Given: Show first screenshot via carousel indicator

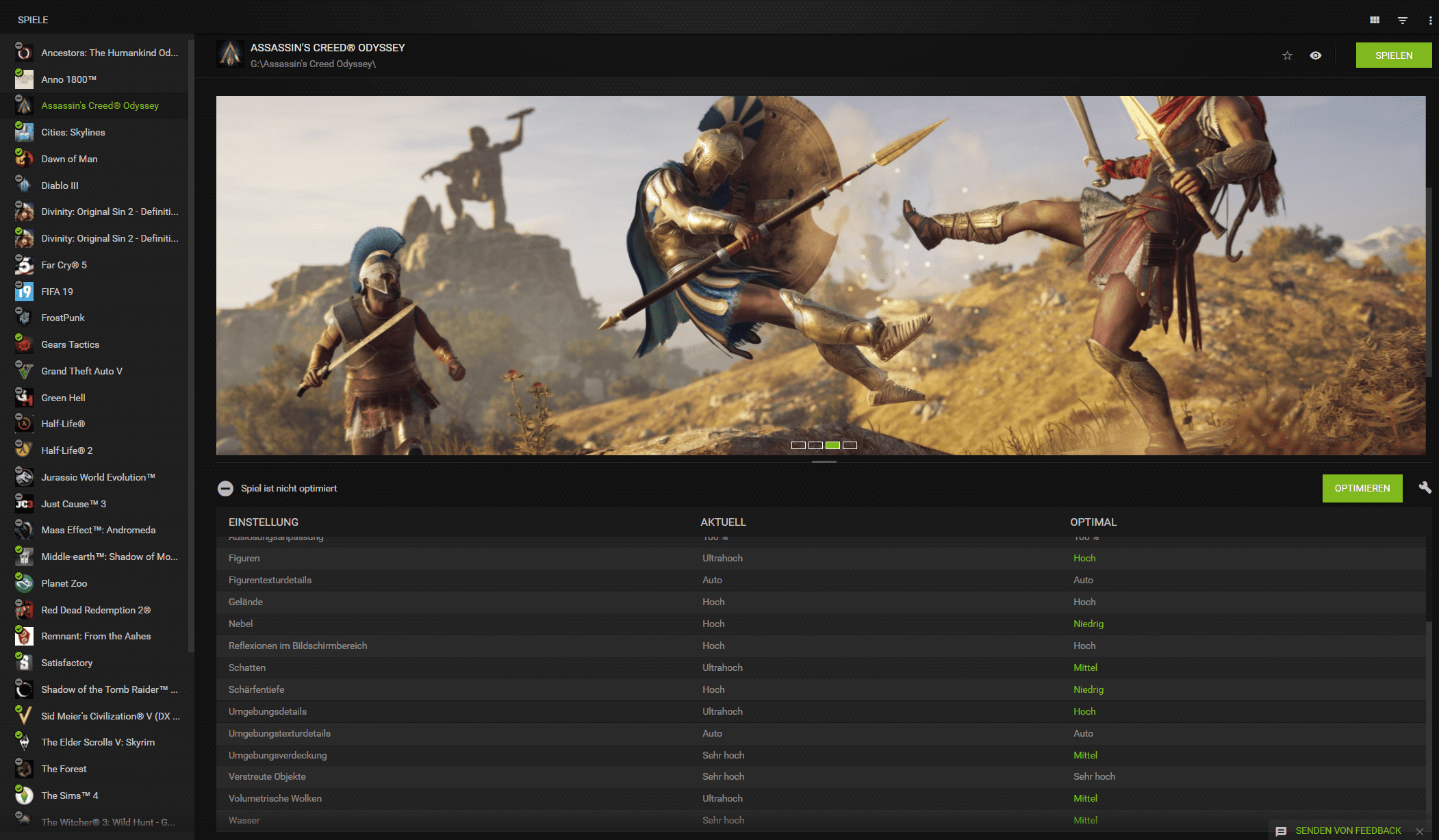Looking at the screenshot, I should (x=798, y=445).
